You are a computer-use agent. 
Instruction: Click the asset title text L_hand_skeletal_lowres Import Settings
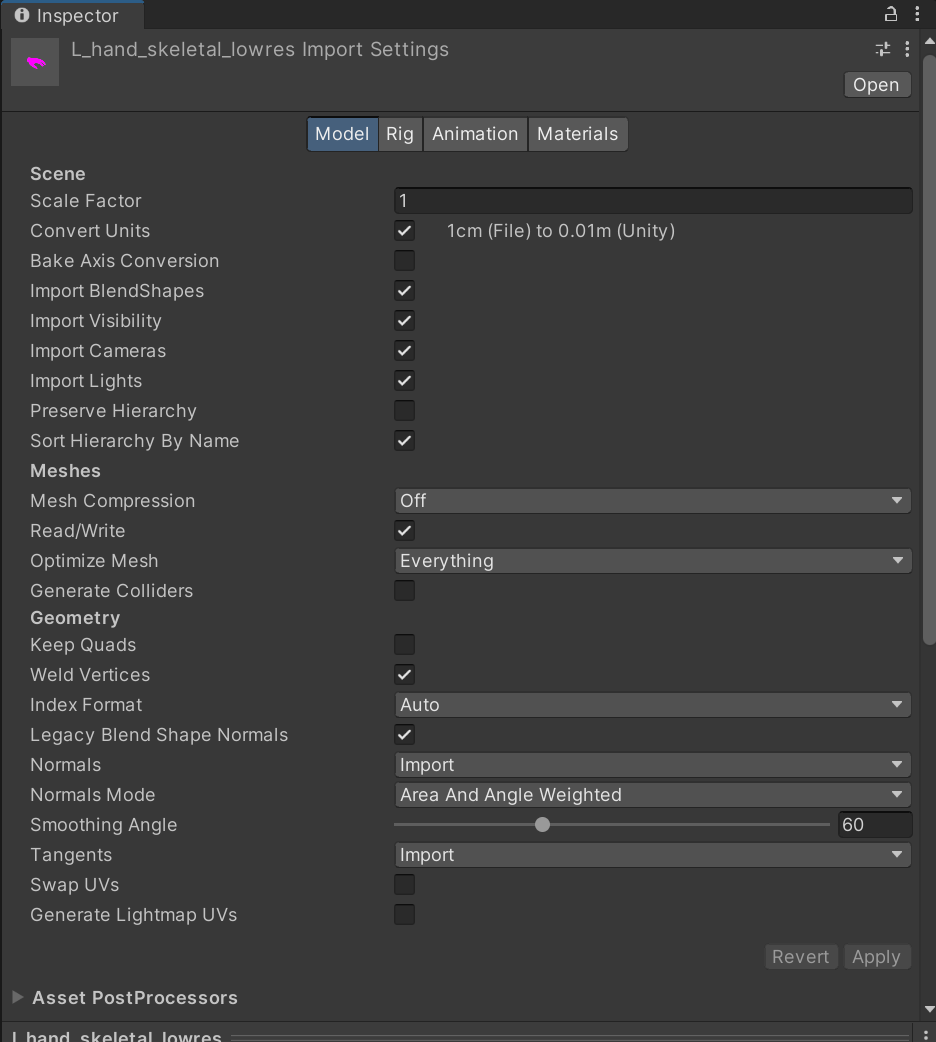point(260,50)
